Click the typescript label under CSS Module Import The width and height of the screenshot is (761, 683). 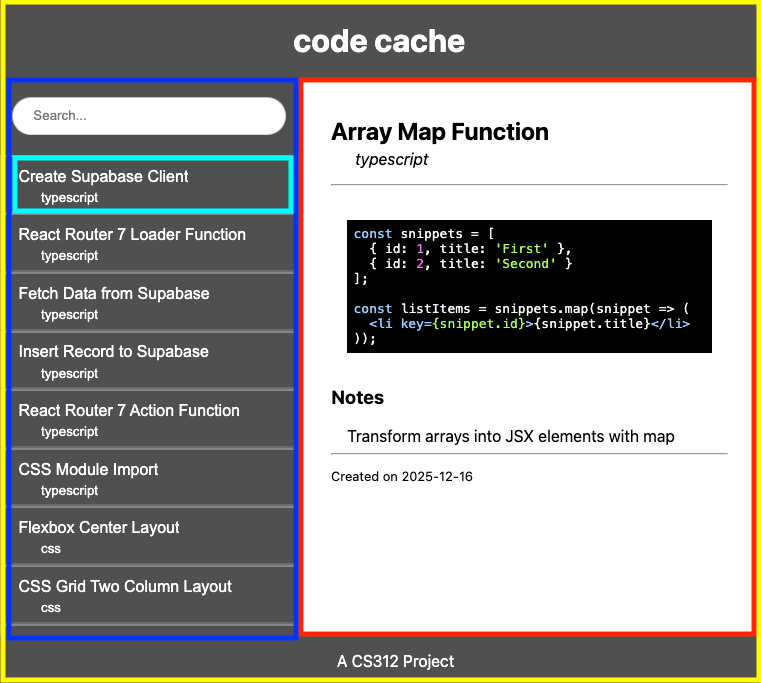tap(70, 491)
